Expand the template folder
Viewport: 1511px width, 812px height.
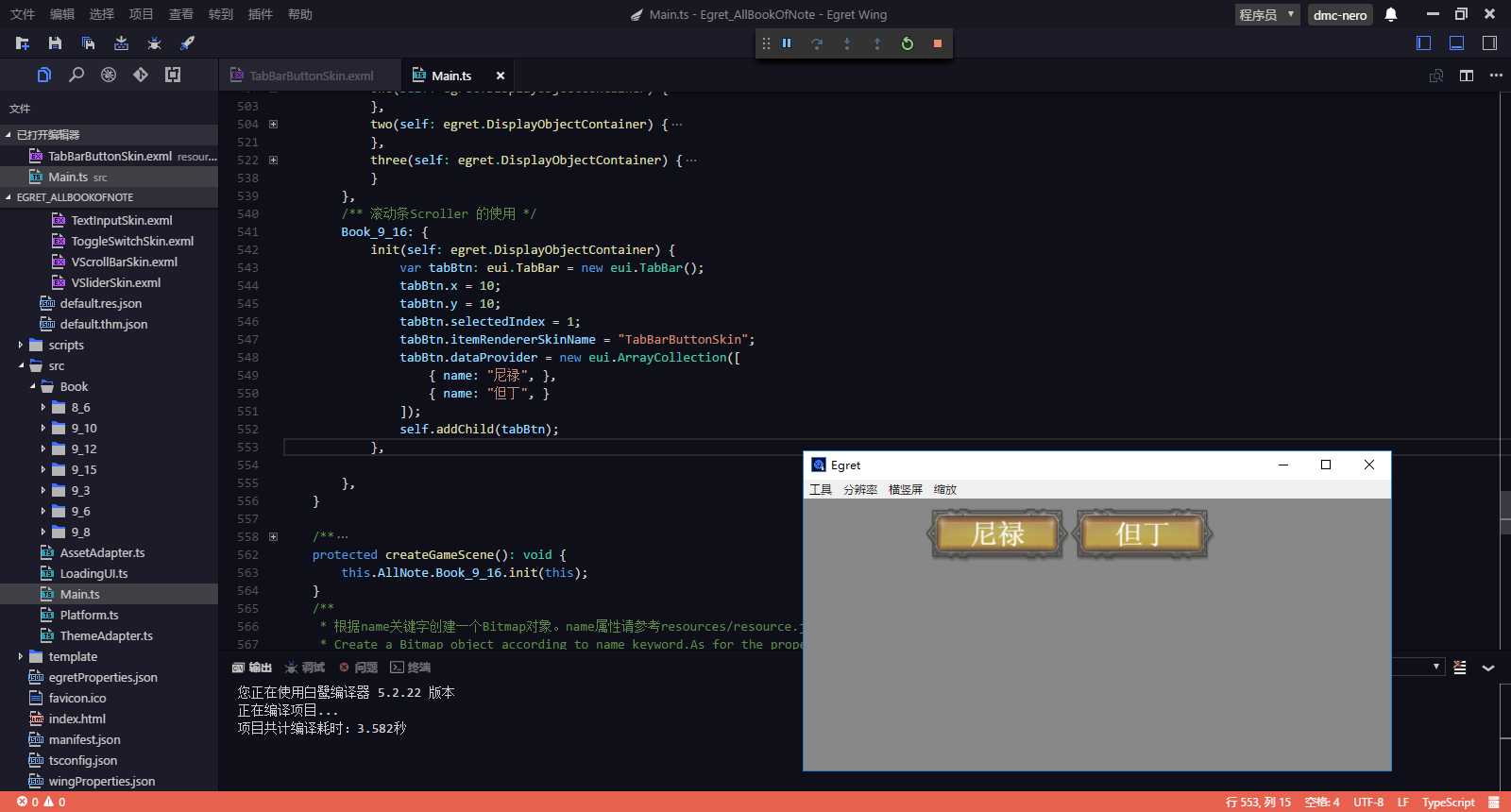tap(21, 656)
